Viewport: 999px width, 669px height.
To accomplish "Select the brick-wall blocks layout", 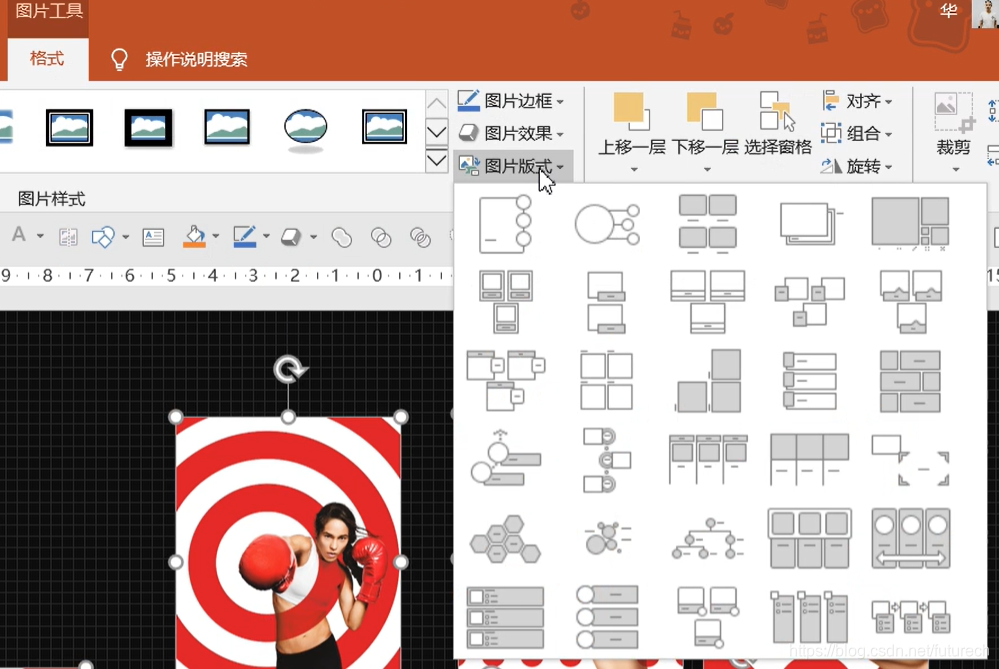I will (910, 381).
